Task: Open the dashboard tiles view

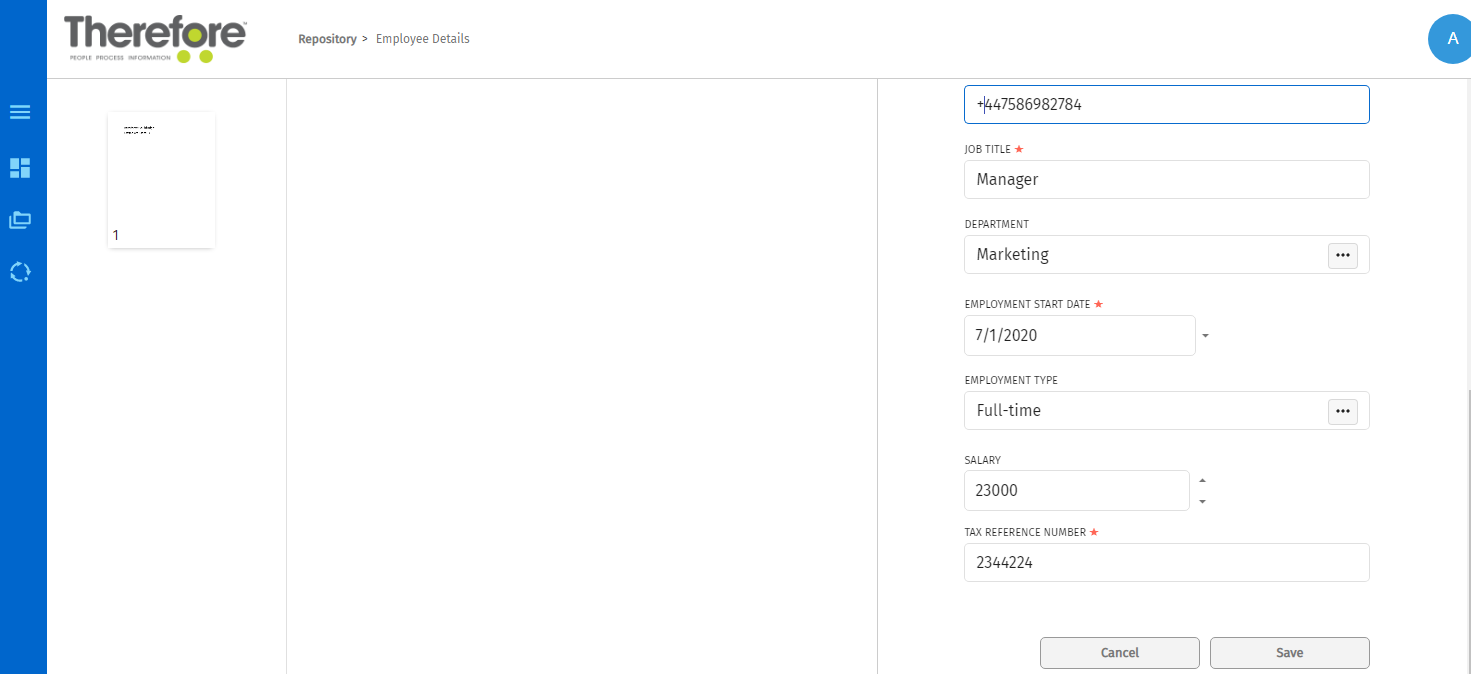Action: [x=20, y=168]
